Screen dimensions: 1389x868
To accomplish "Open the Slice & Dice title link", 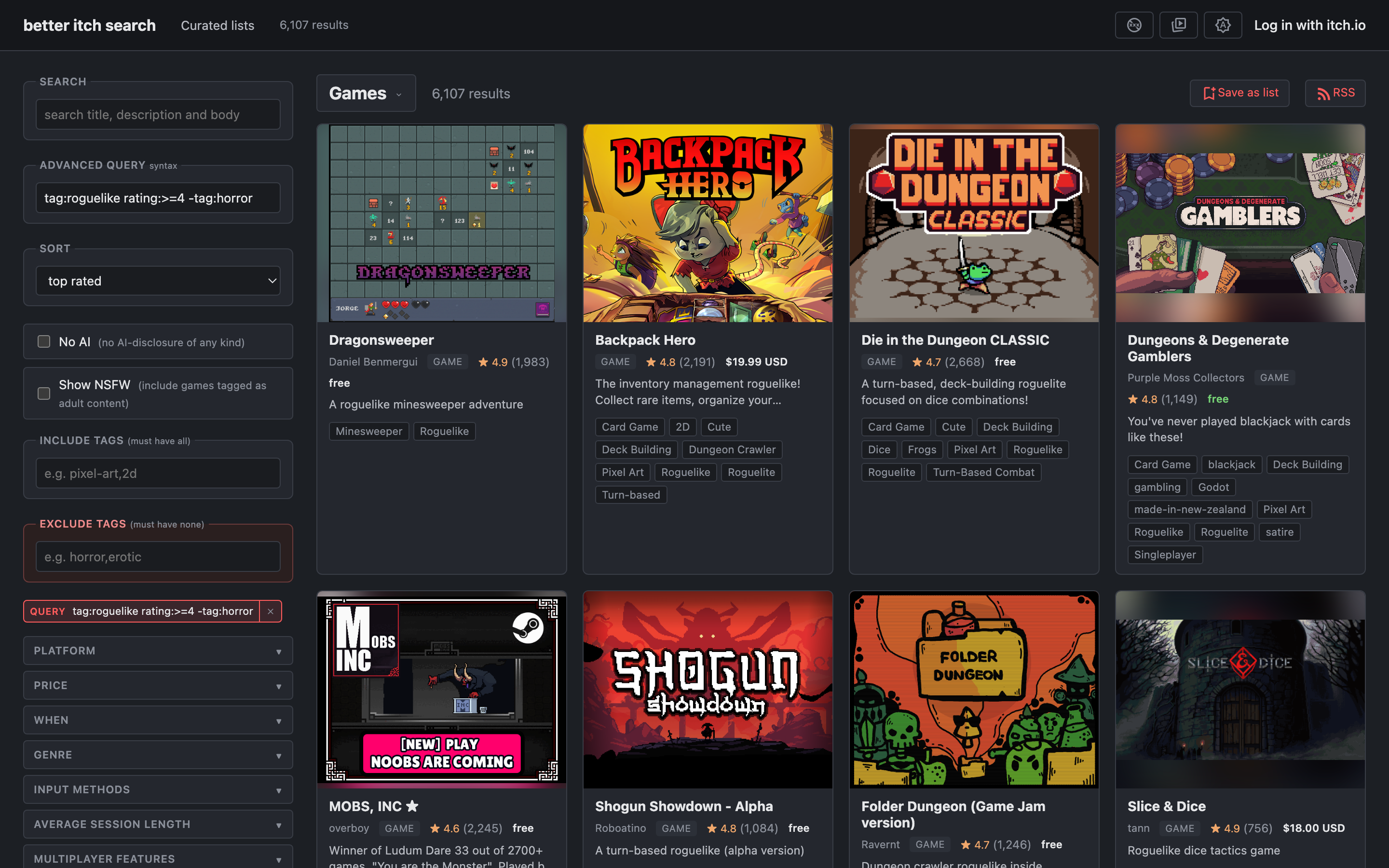I will click(1166, 806).
